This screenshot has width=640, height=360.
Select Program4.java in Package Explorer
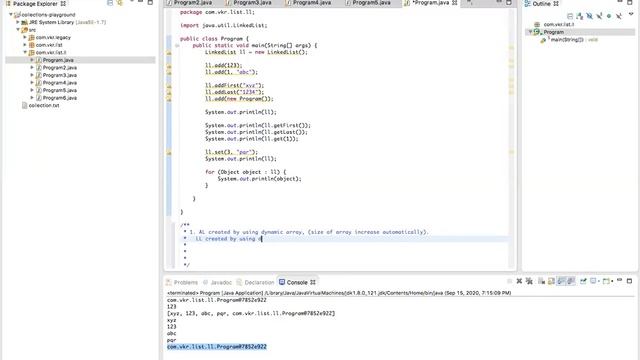60,82
